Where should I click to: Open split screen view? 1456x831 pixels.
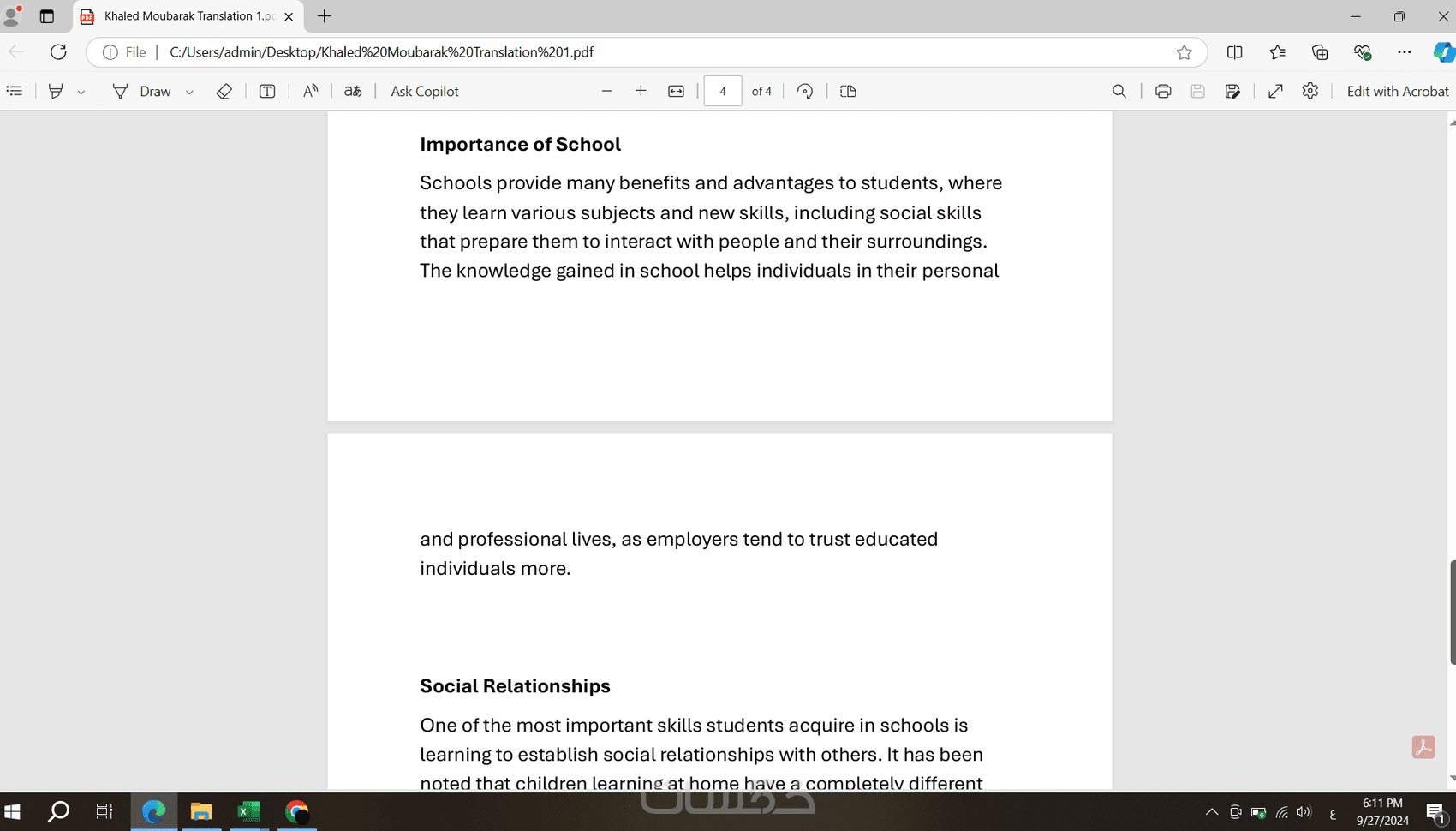pos(1234,52)
